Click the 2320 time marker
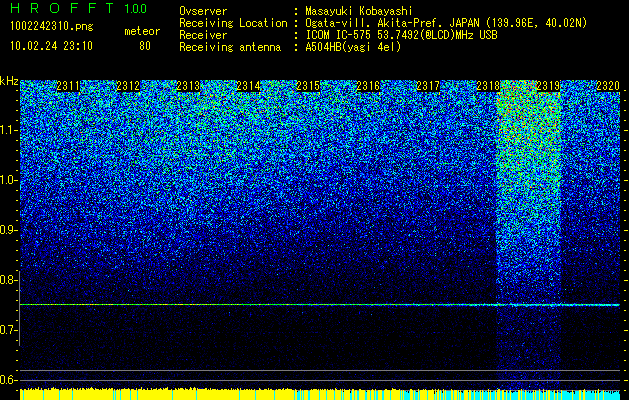629x400 pixels. pos(608,86)
